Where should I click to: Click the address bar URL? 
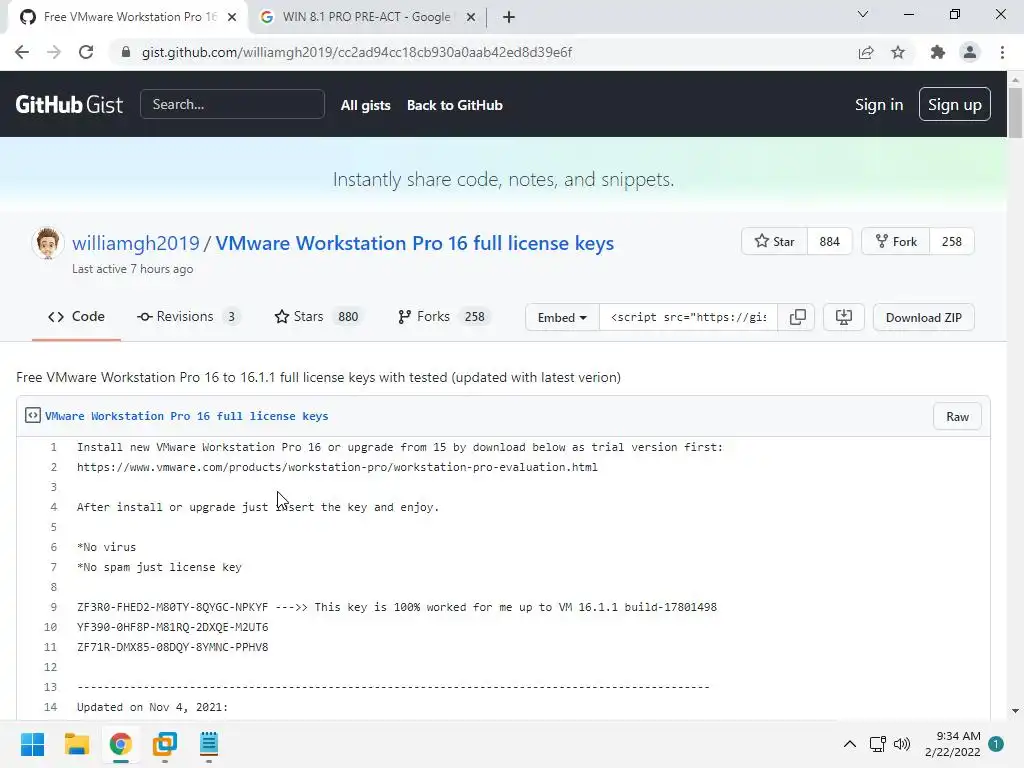(357, 52)
